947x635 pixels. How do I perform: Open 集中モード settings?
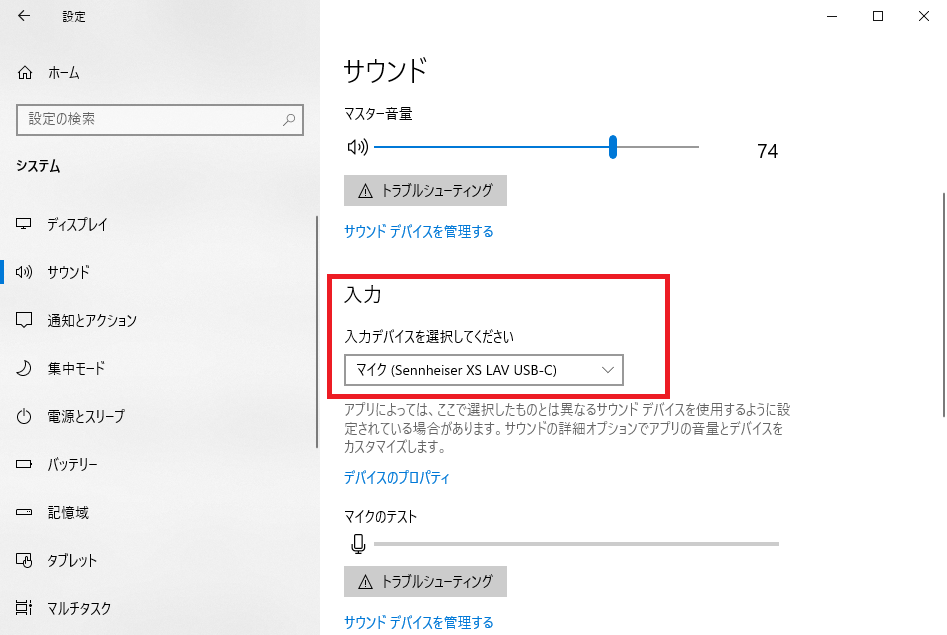76,369
